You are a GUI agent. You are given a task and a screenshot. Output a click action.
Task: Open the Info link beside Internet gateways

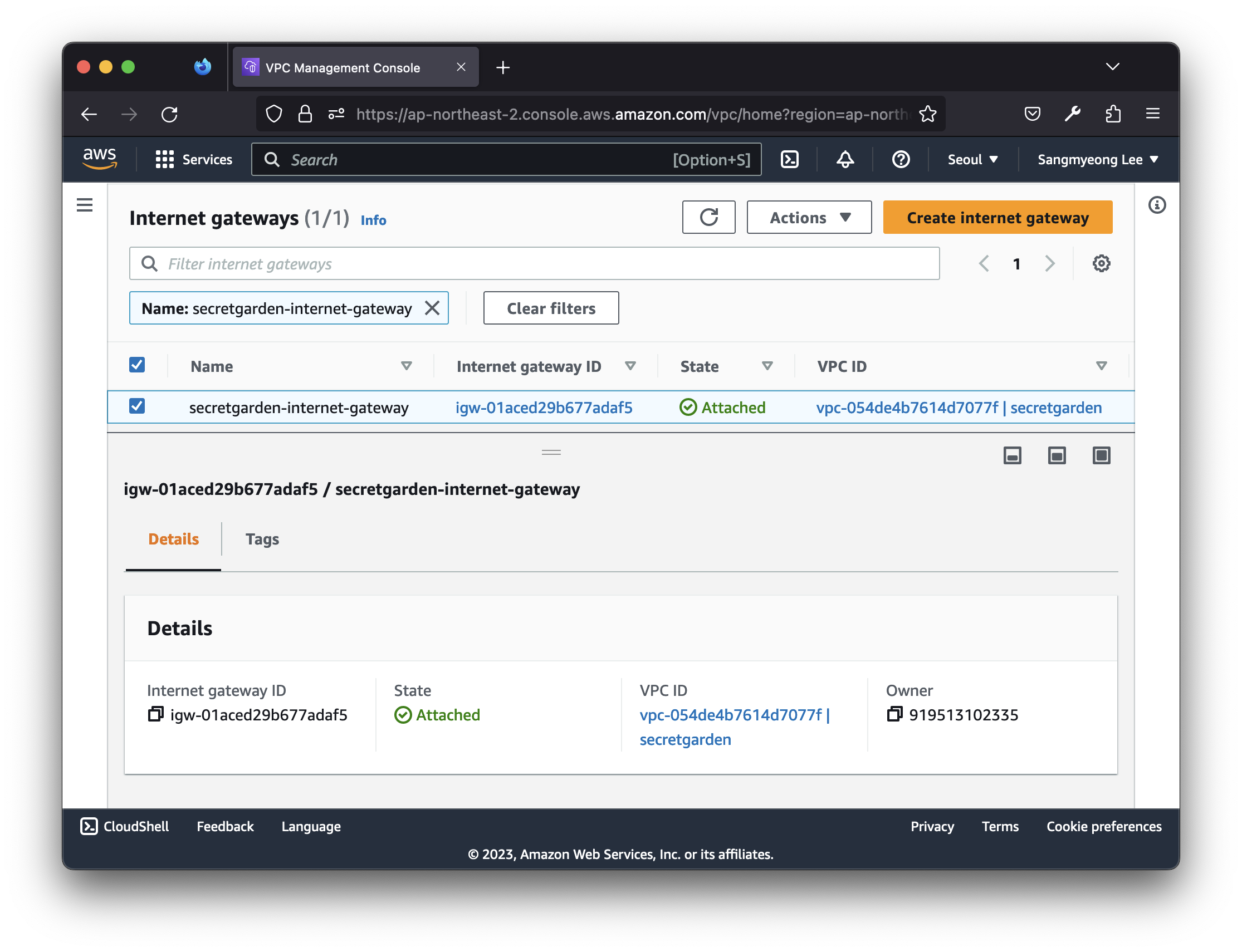click(x=373, y=220)
